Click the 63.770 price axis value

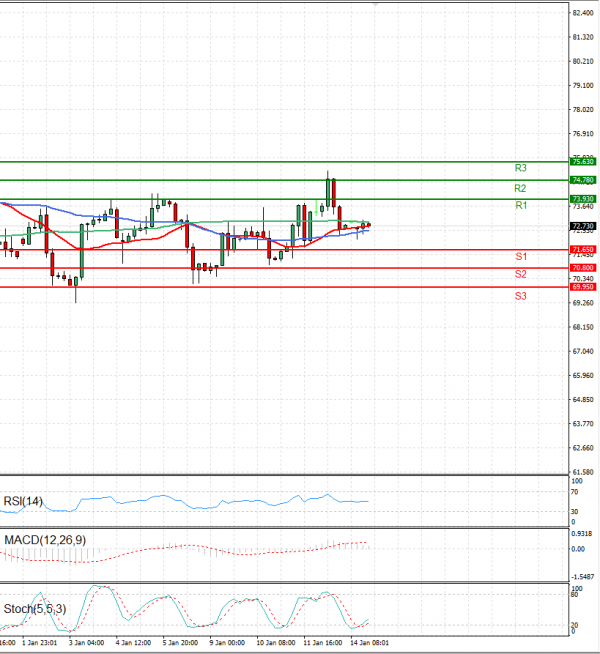click(x=583, y=424)
